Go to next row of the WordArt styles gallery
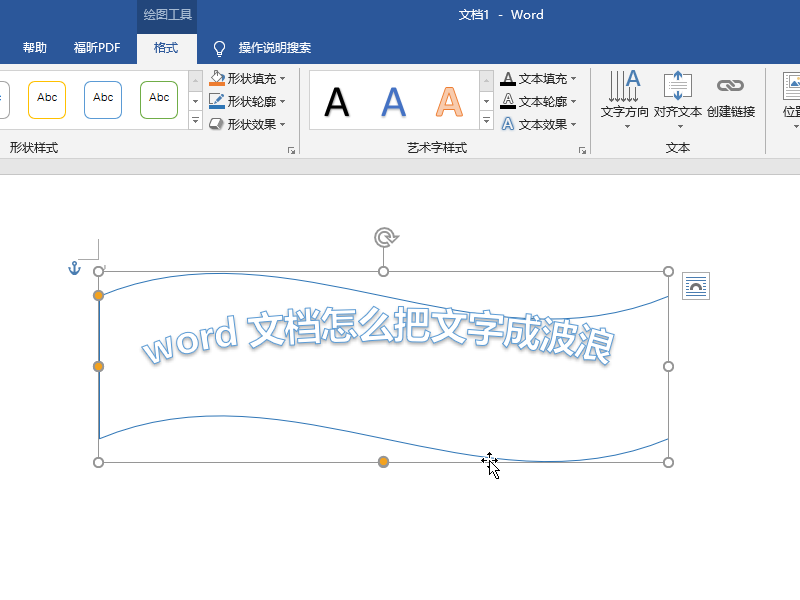The image size is (800, 600). (x=486, y=101)
